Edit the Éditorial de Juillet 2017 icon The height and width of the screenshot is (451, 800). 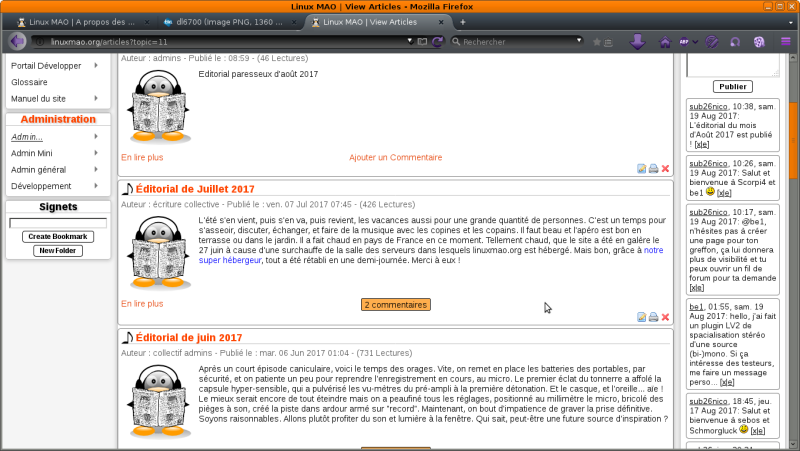(x=642, y=317)
